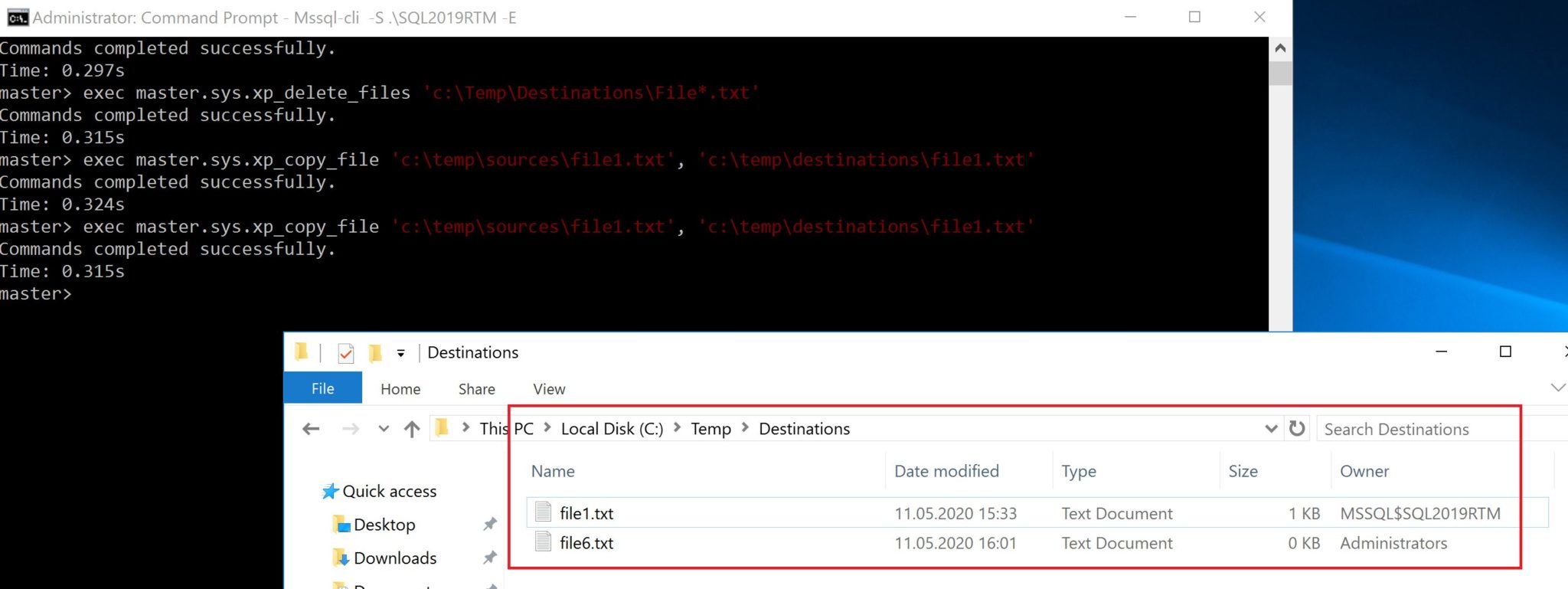
Task: Navigate up one folder level
Action: point(412,429)
